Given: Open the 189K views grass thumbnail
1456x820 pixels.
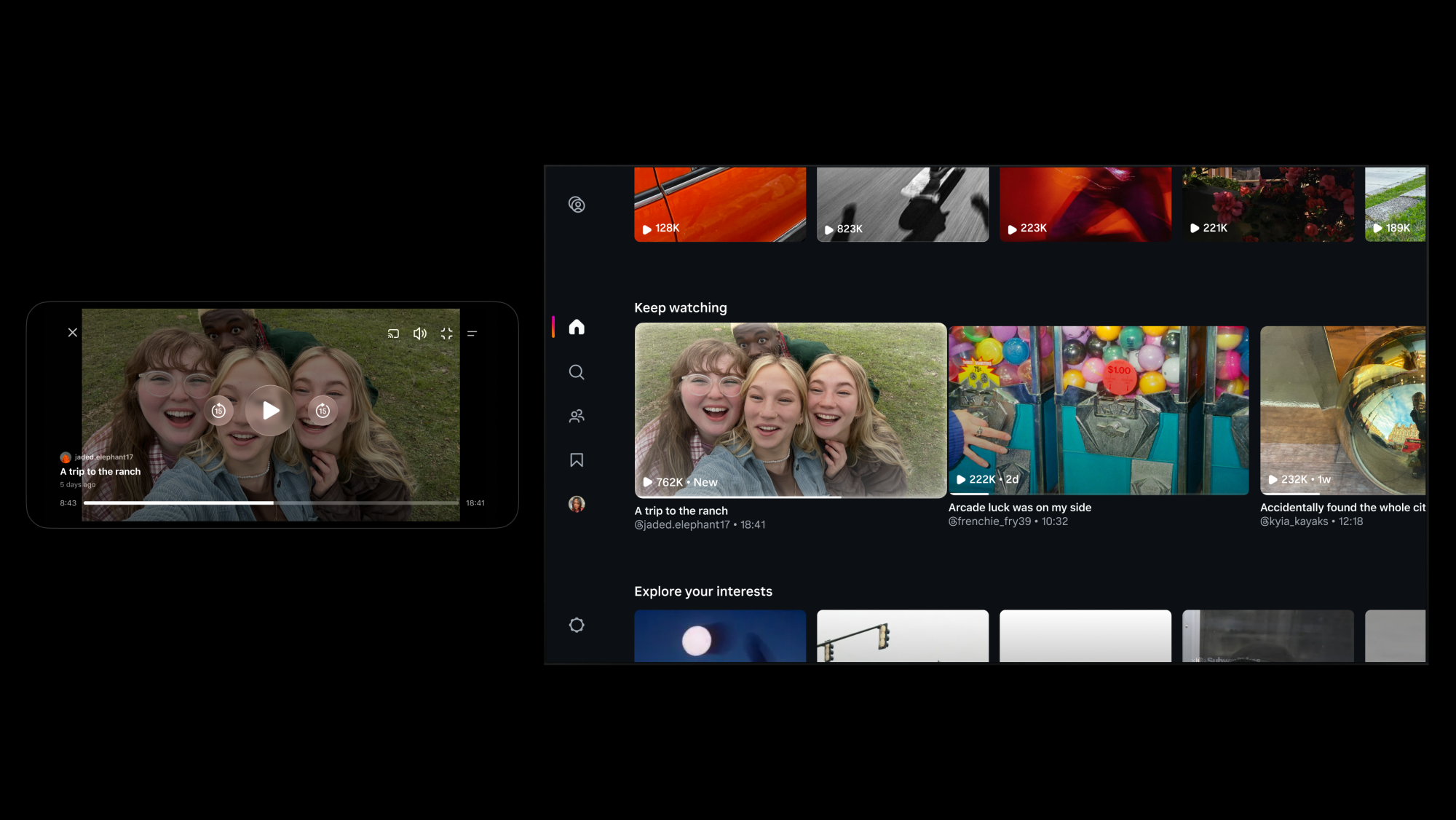Looking at the screenshot, I should pyautogui.click(x=1395, y=204).
